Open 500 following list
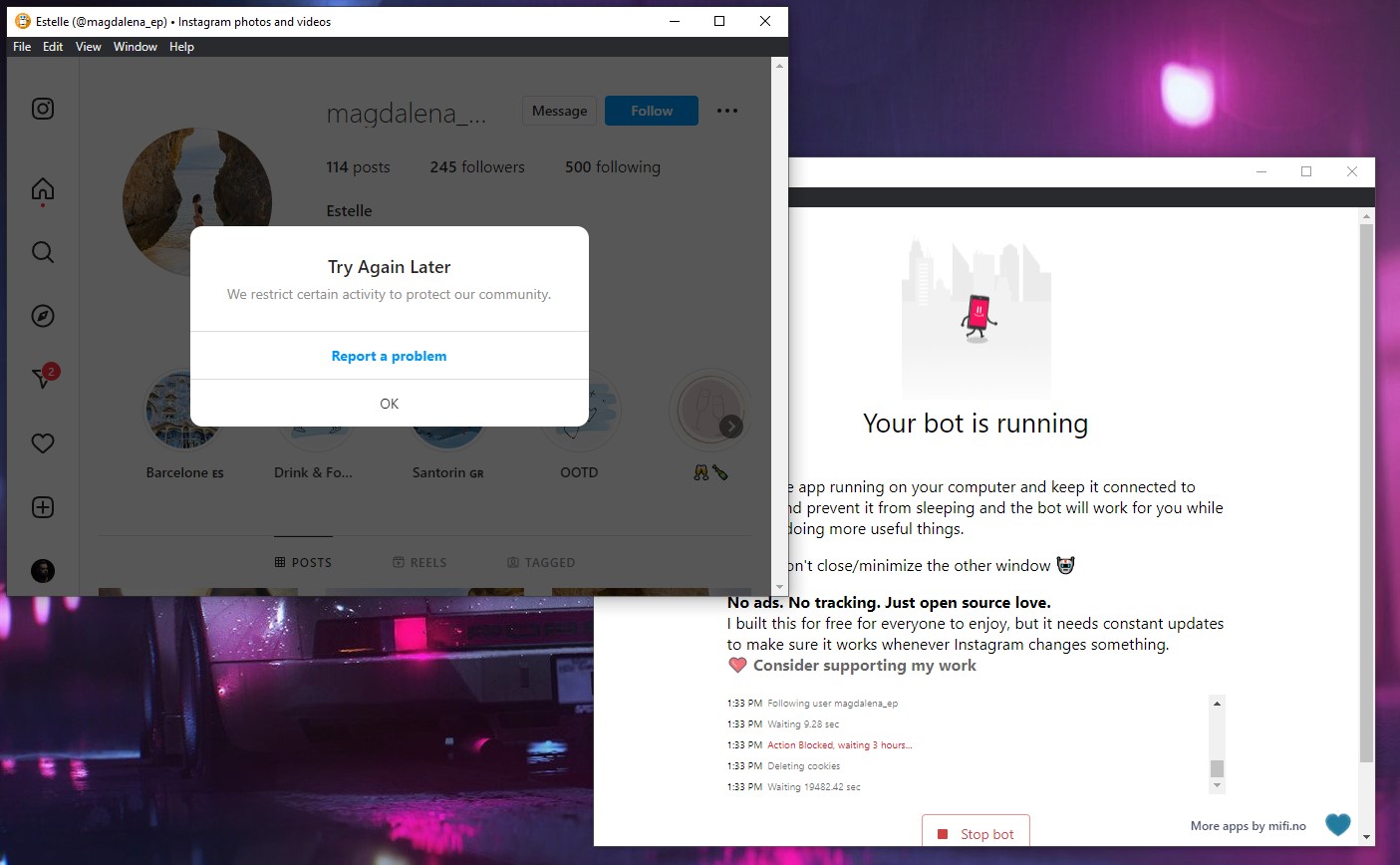 tap(613, 167)
